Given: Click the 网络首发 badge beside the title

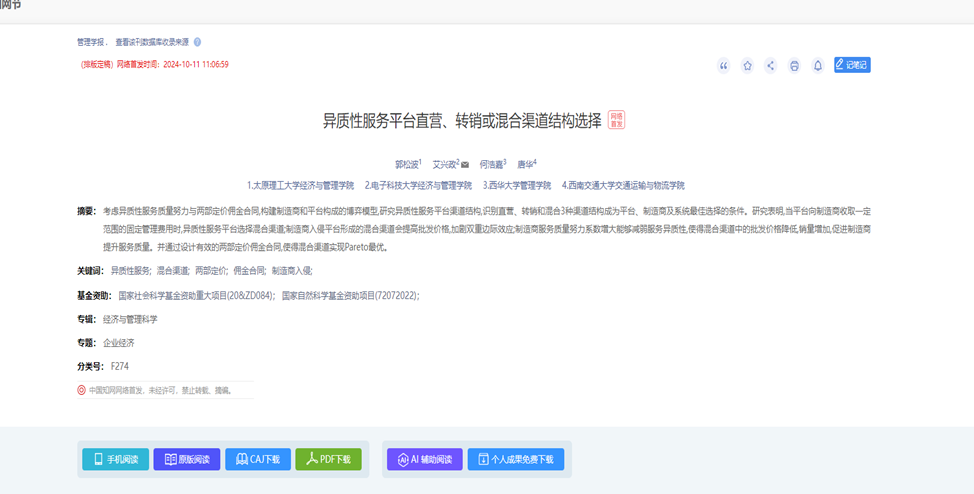Looking at the screenshot, I should (616, 120).
